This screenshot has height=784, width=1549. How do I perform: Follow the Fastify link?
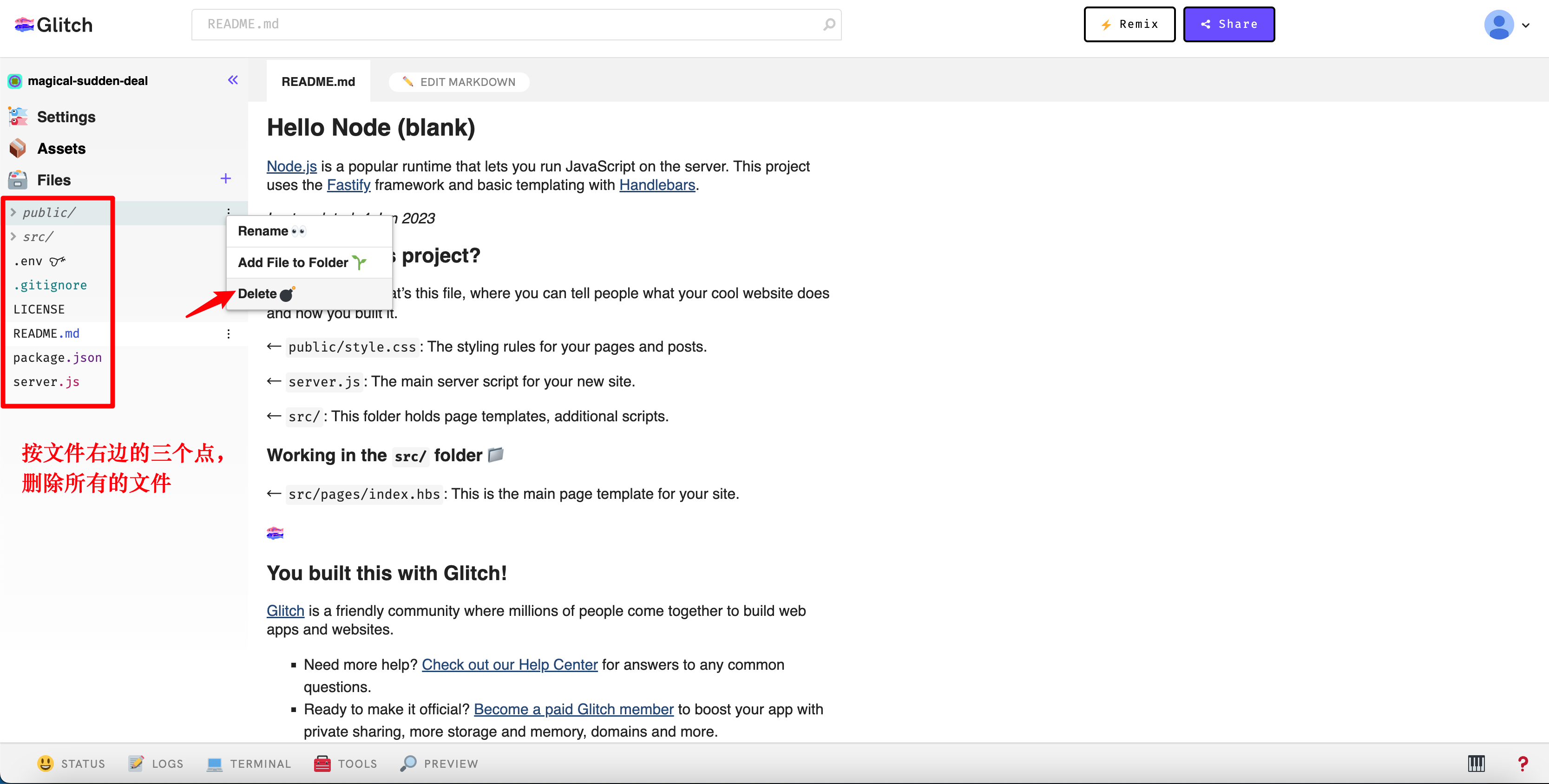pos(348,184)
